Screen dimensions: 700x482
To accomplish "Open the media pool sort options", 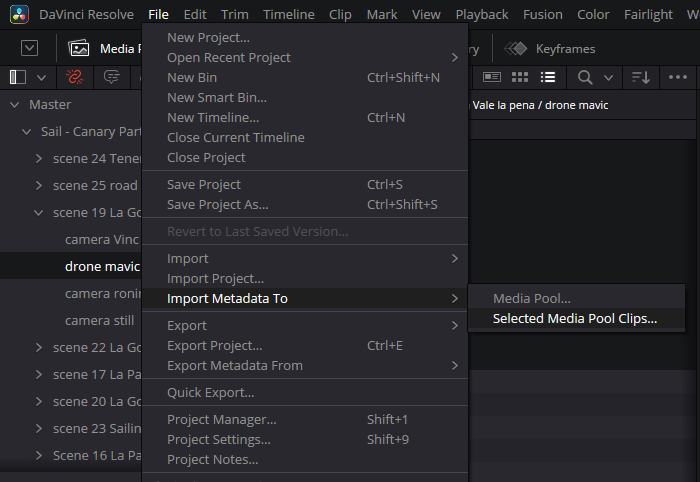I will coord(640,77).
